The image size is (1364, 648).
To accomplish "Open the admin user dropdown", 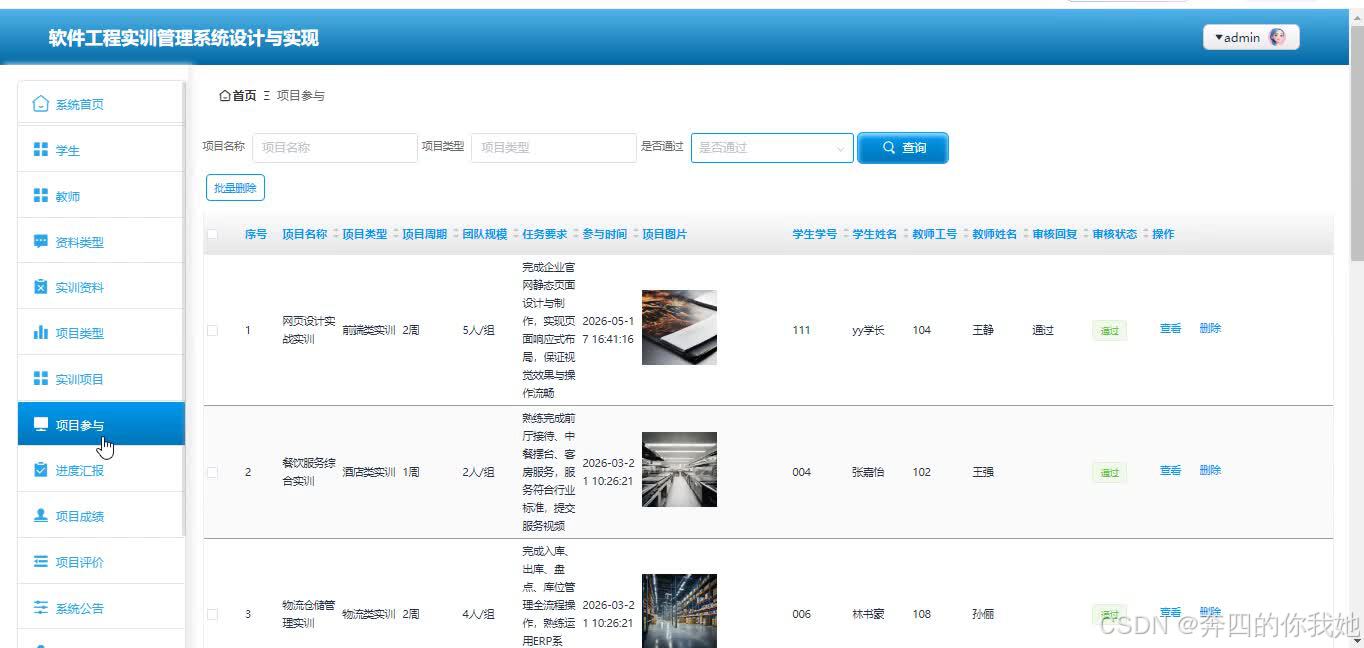I will point(1251,37).
